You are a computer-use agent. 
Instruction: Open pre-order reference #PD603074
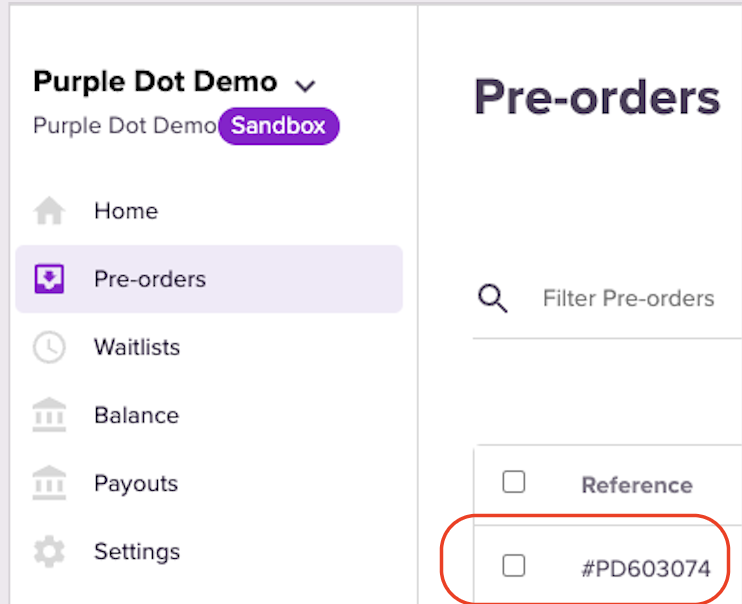[646, 569]
